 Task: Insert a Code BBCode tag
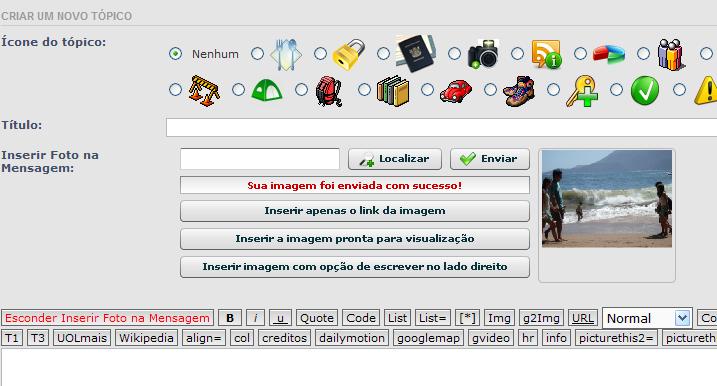[x=361, y=318]
